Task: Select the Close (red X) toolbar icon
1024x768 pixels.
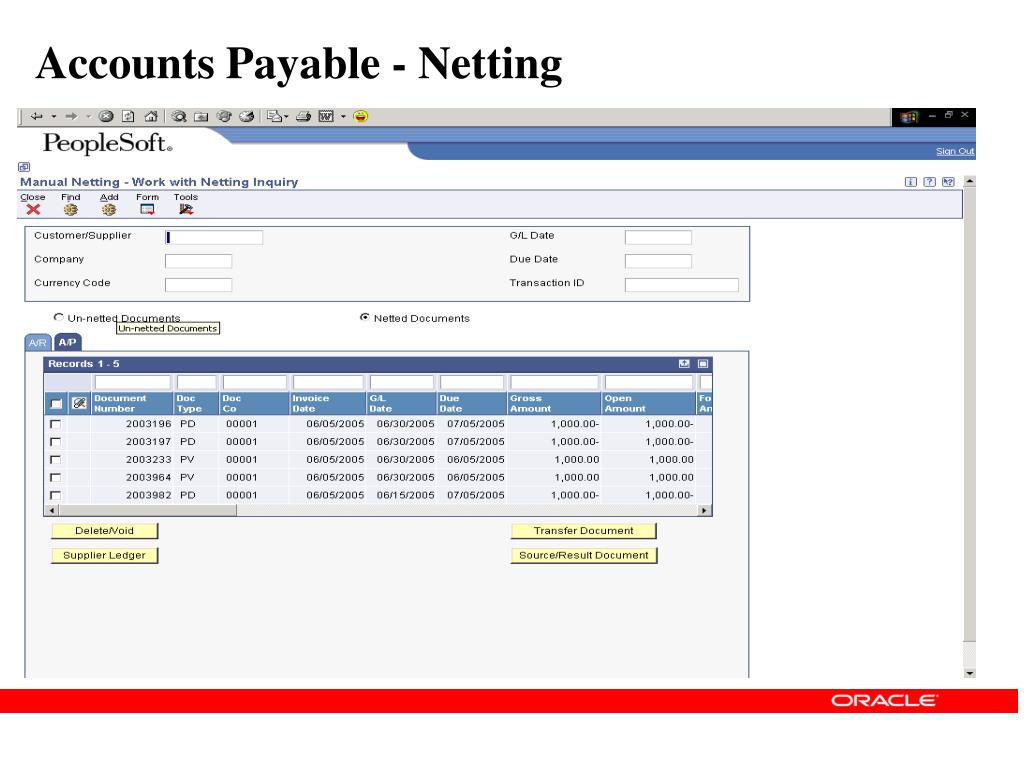Action: coord(32,210)
